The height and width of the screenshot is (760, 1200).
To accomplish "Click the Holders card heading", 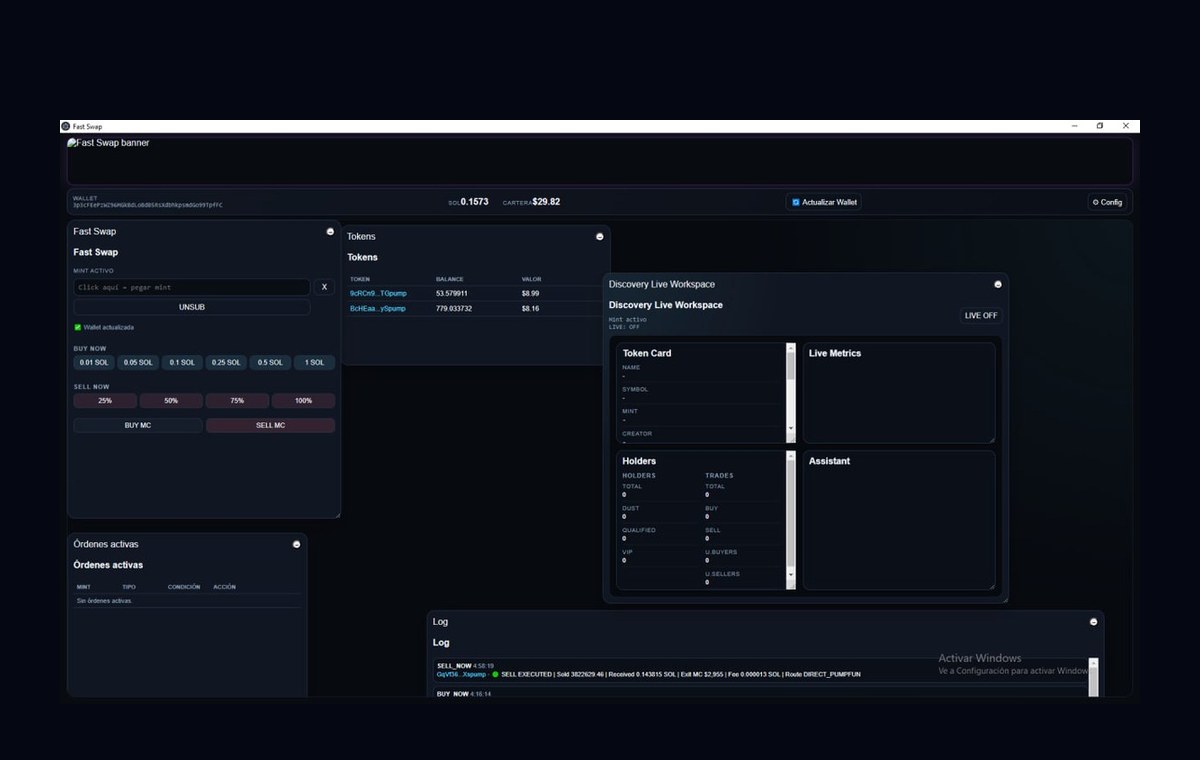I will (639, 461).
